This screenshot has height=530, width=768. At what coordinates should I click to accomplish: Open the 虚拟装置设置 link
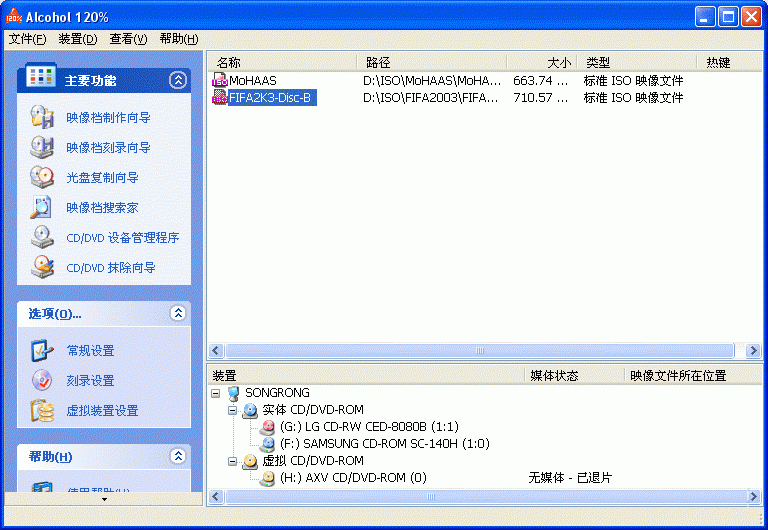[x=102, y=410]
